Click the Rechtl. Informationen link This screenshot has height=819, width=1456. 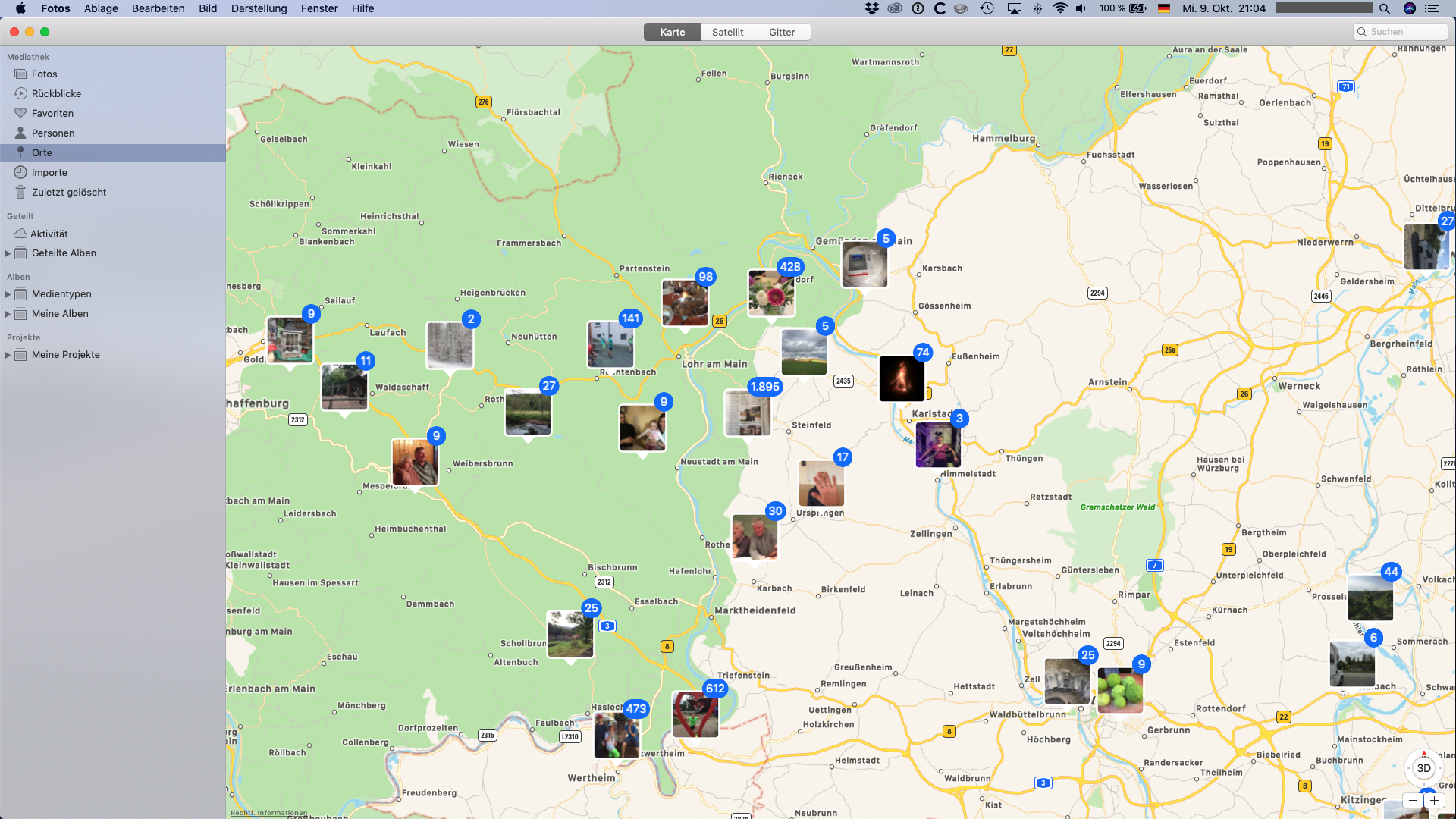(268, 813)
